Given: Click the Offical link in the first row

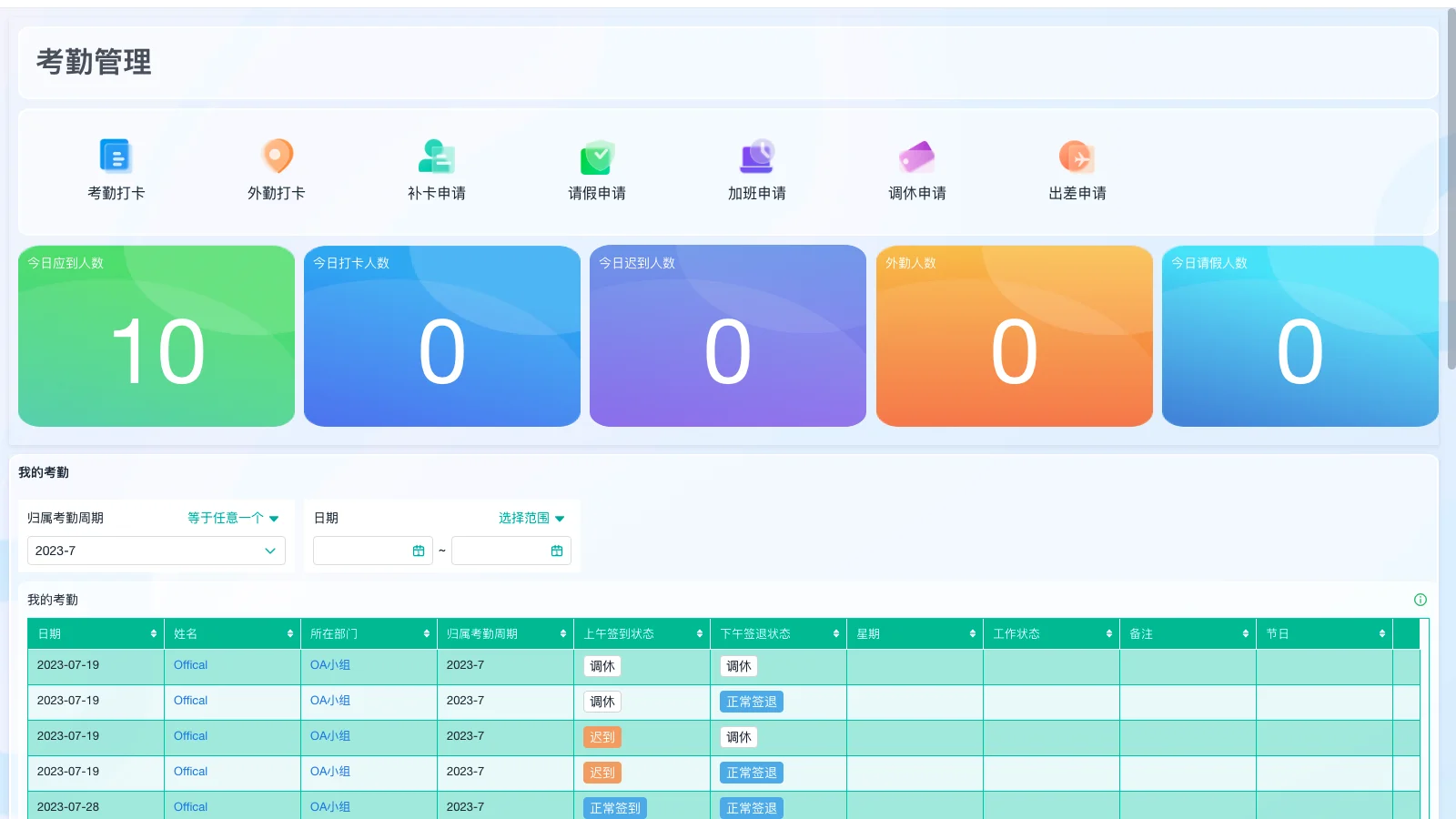Looking at the screenshot, I should [189, 665].
